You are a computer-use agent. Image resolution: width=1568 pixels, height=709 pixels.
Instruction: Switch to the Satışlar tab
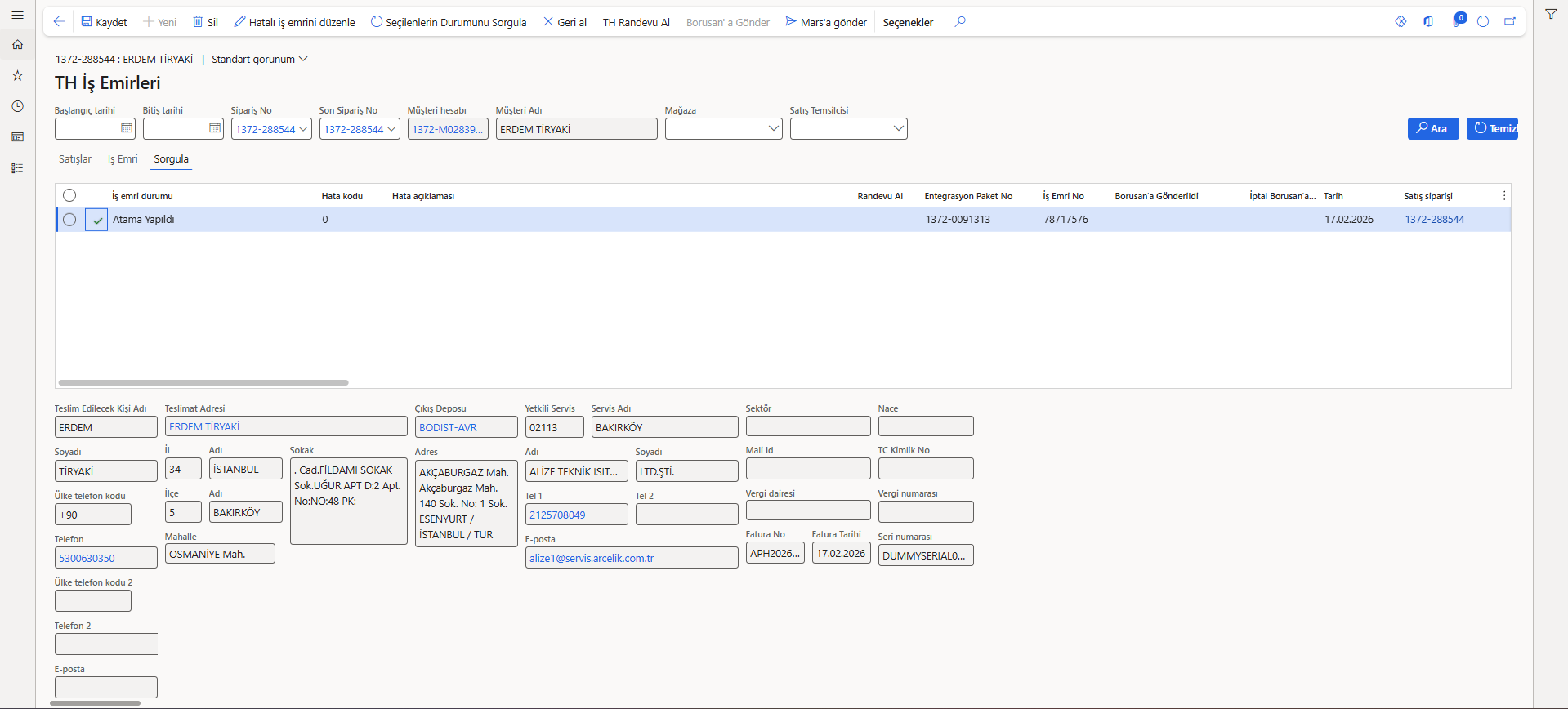[x=75, y=159]
